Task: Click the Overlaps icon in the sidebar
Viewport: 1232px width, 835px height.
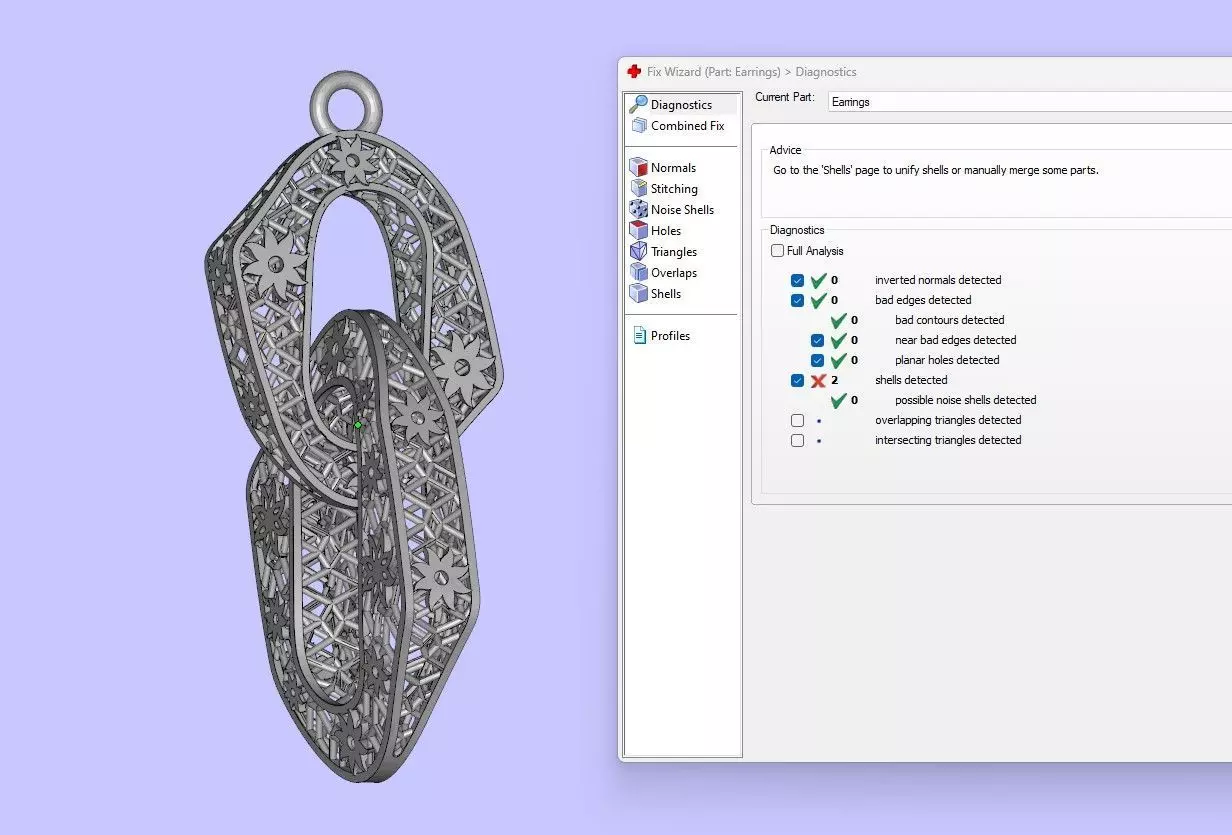Action: (x=638, y=272)
